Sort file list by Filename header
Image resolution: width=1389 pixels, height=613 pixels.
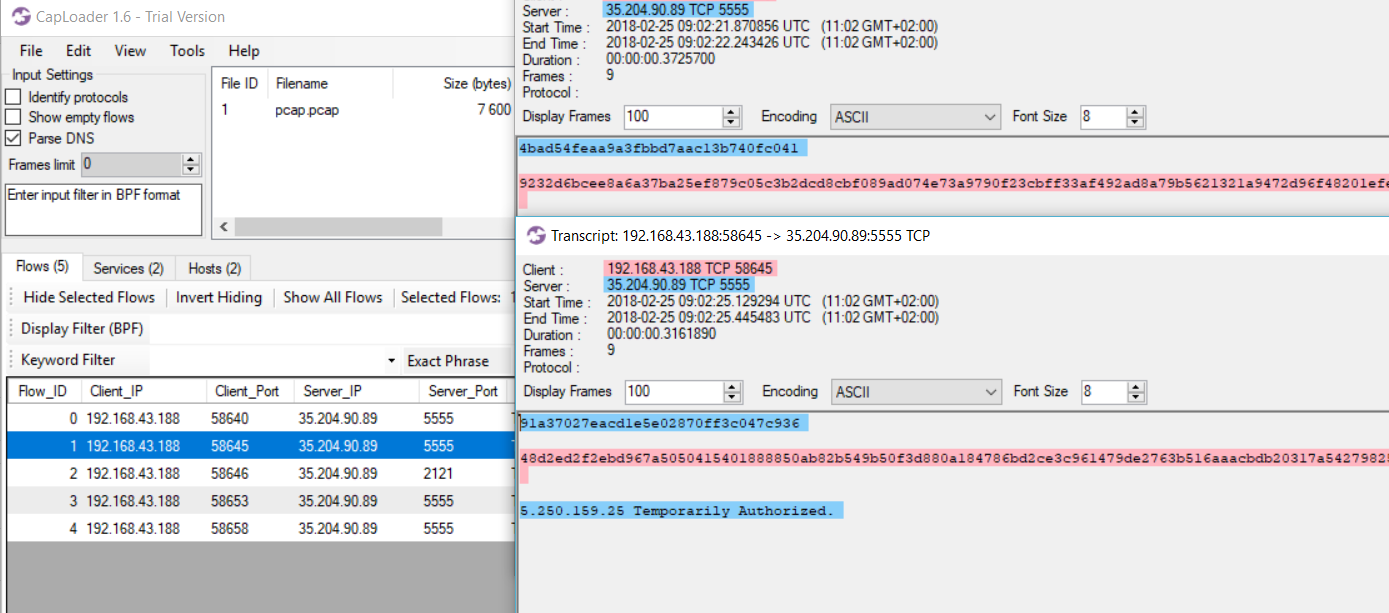(x=330, y=83)
